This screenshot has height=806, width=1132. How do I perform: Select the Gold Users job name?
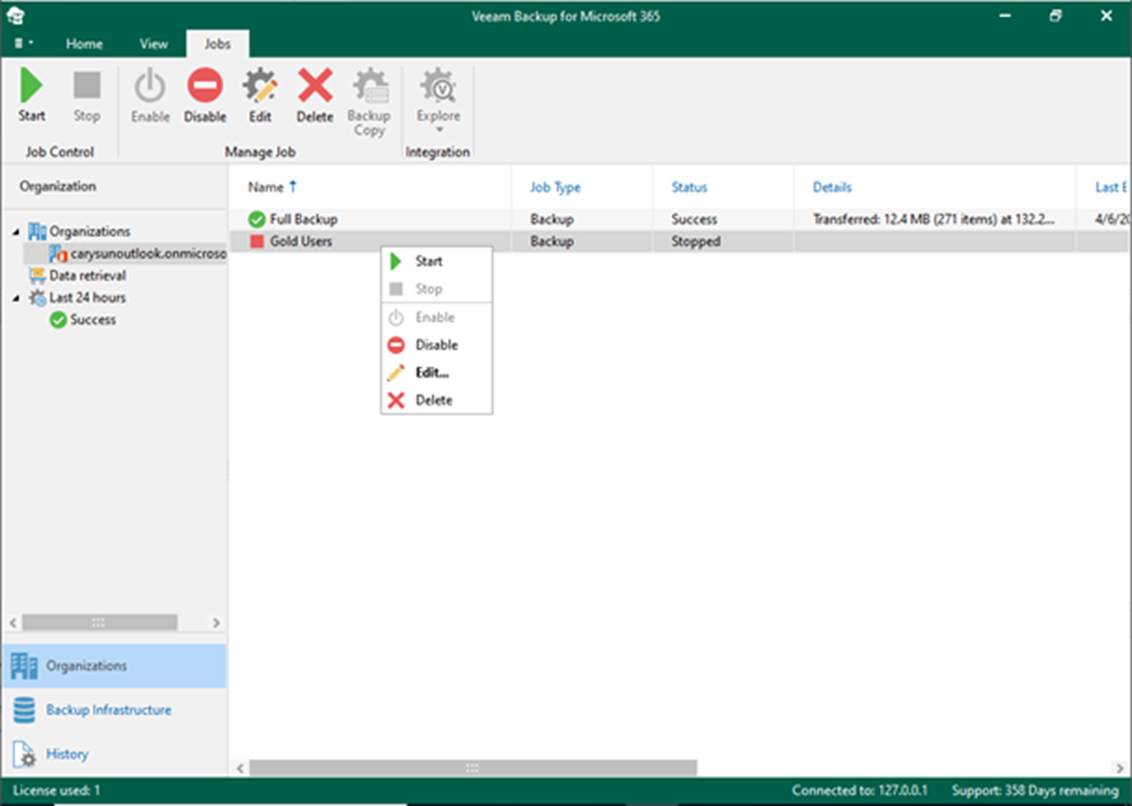[x=301, y=241]
